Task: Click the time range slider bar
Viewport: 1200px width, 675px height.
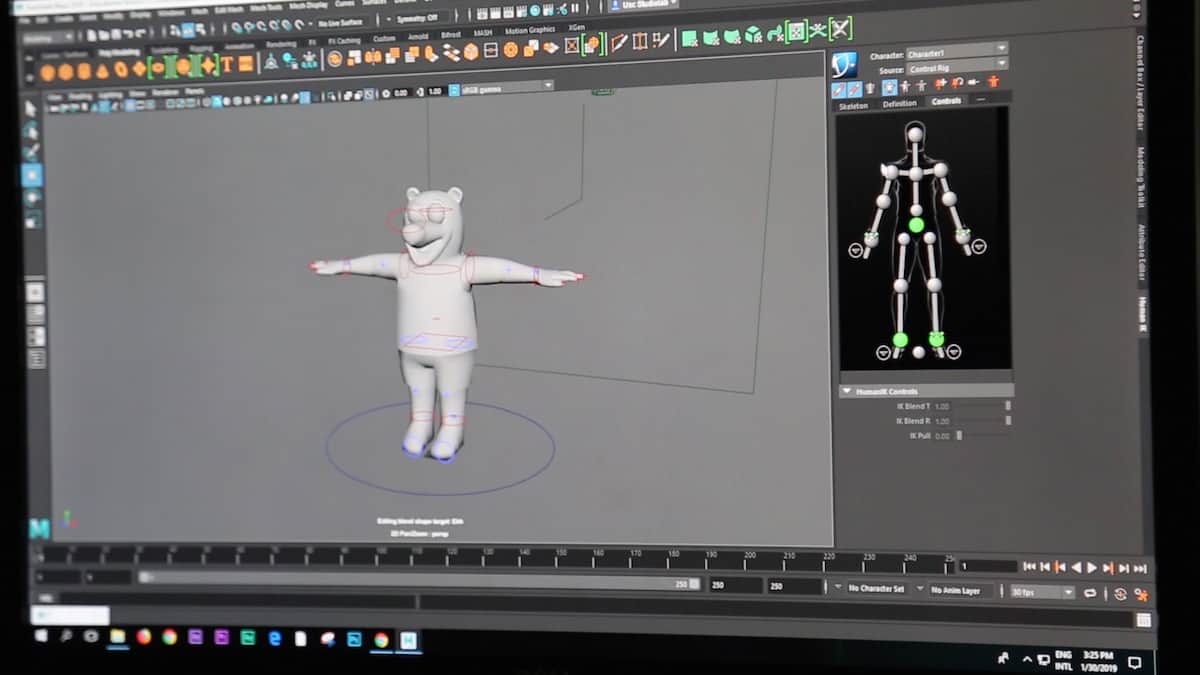Action: 419,579
